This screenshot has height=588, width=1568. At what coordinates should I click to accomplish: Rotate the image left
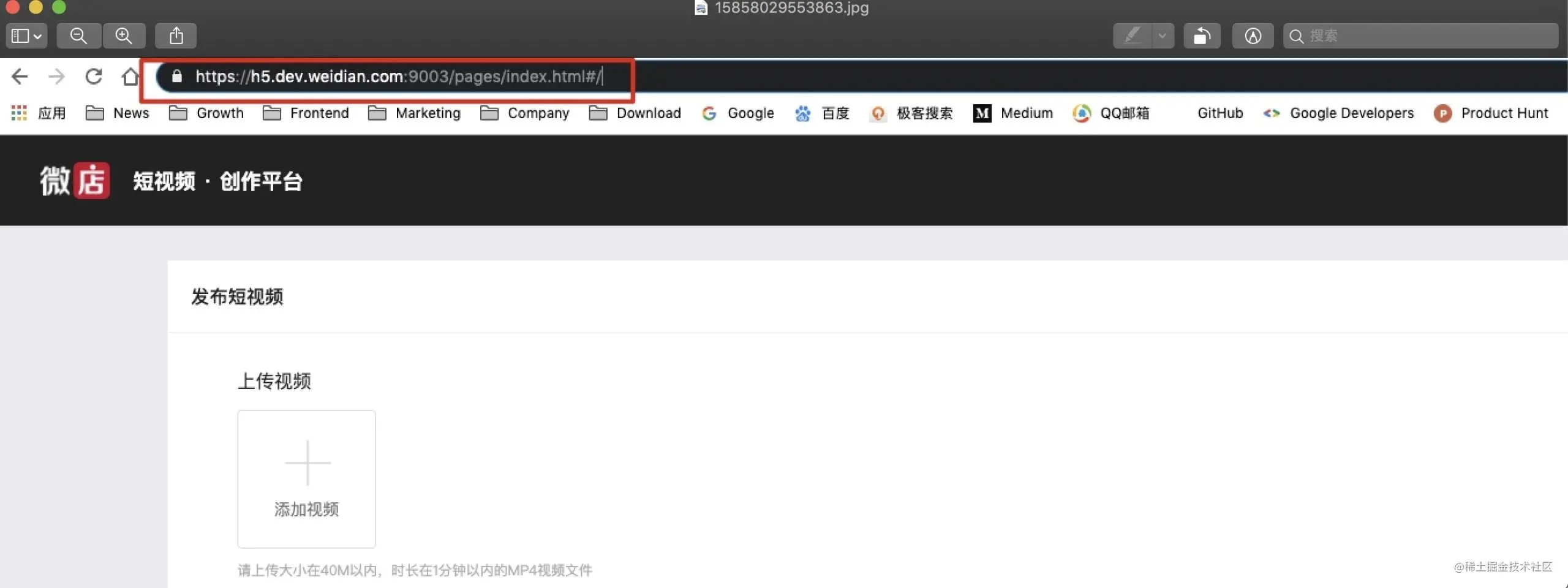(x=1202, y=36)
